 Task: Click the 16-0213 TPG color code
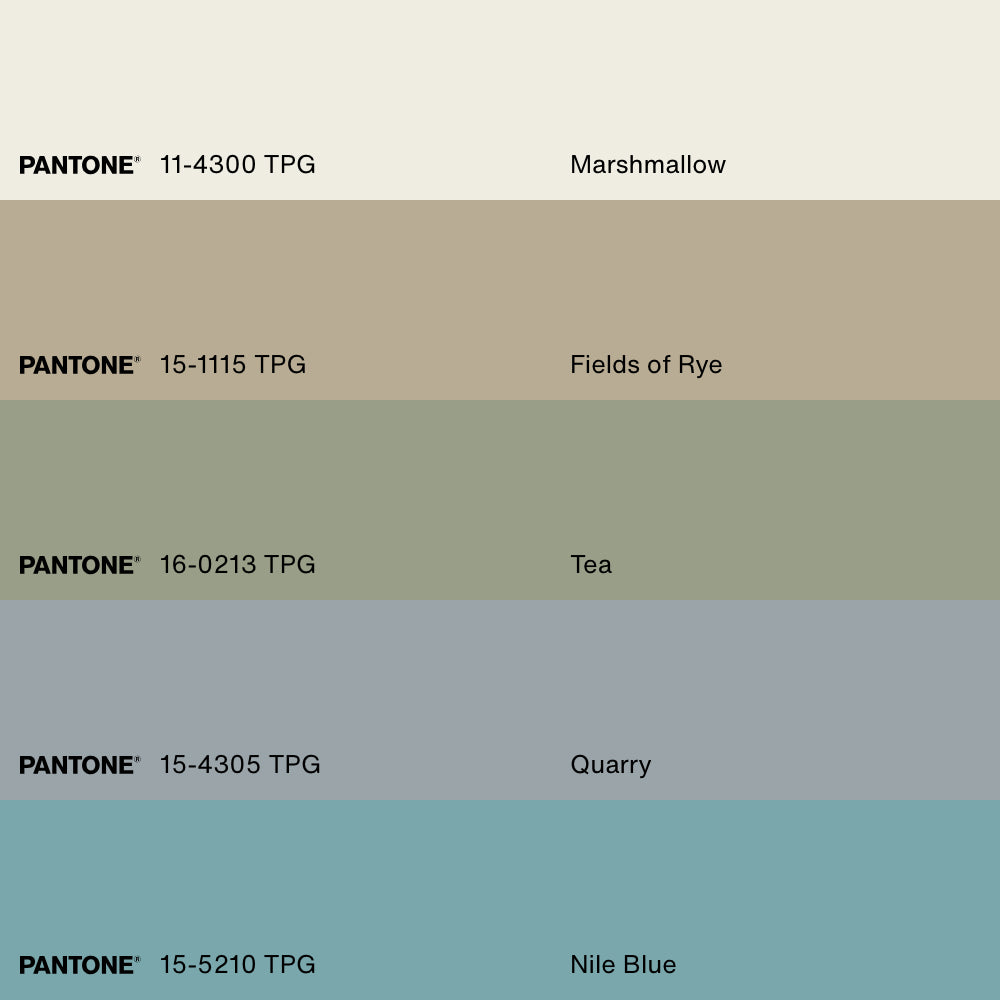[237, 565]
